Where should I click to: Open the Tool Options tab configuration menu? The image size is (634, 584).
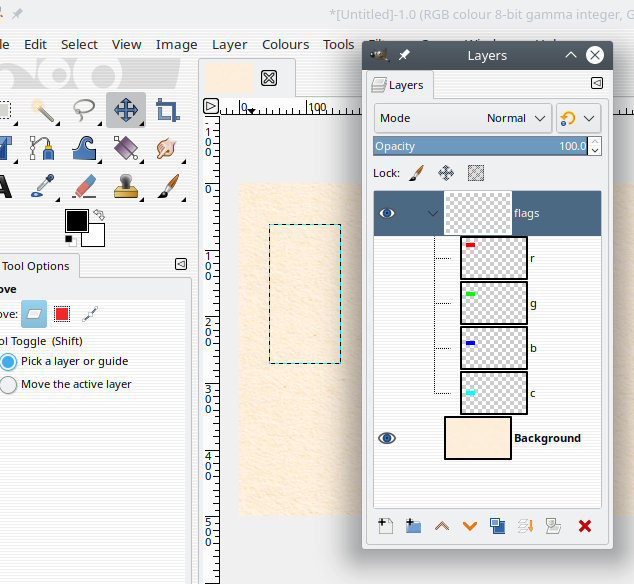pyautogui.click(x=181, y=264)
